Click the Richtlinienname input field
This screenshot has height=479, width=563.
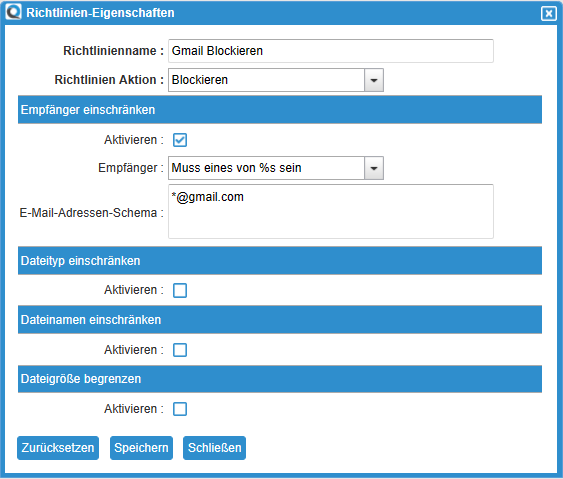click(x=331, y=51)
